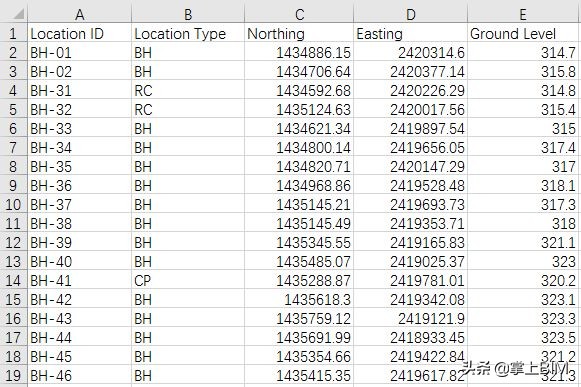Viewport: 581px width, 387px height.
Task: Click northing value 1434706.64
Action: coord(299,71)
